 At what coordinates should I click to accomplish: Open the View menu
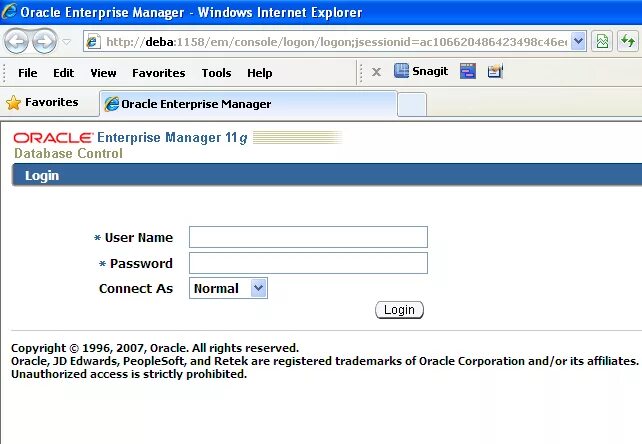coord(103,73)
